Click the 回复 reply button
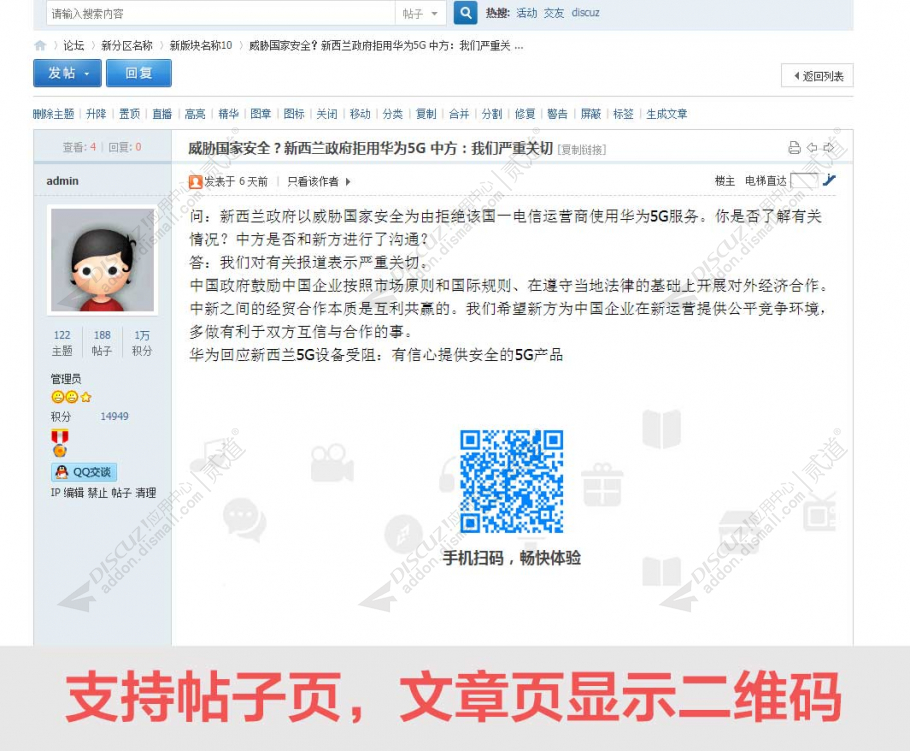Image resolution: width=910 pixels, height=751 pixels. click(139, 73)
